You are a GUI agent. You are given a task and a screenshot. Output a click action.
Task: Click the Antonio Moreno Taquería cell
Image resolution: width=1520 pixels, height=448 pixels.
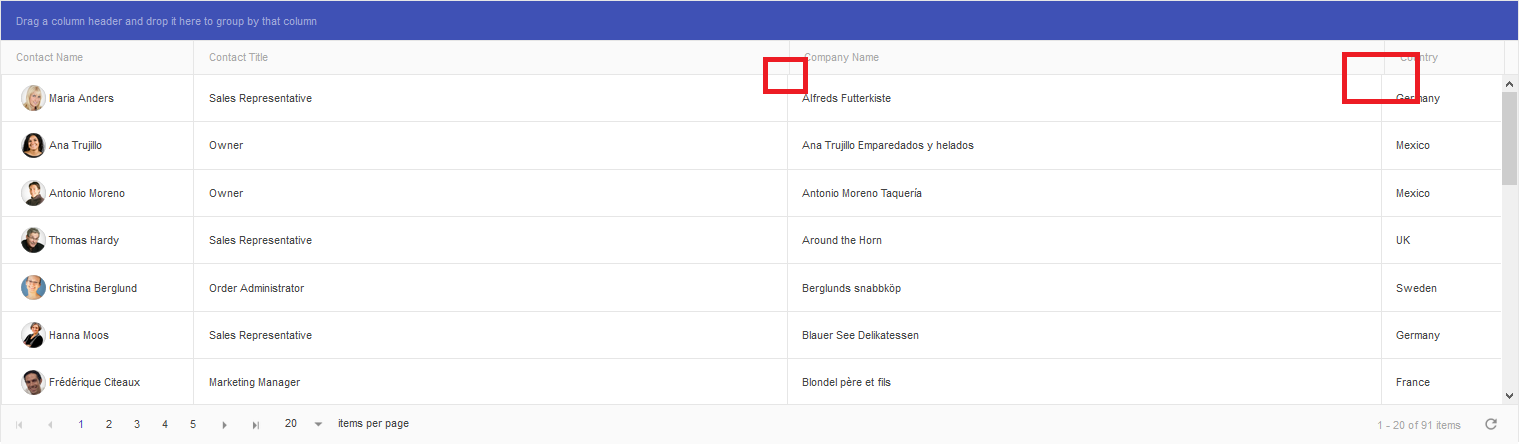point(862,193)
